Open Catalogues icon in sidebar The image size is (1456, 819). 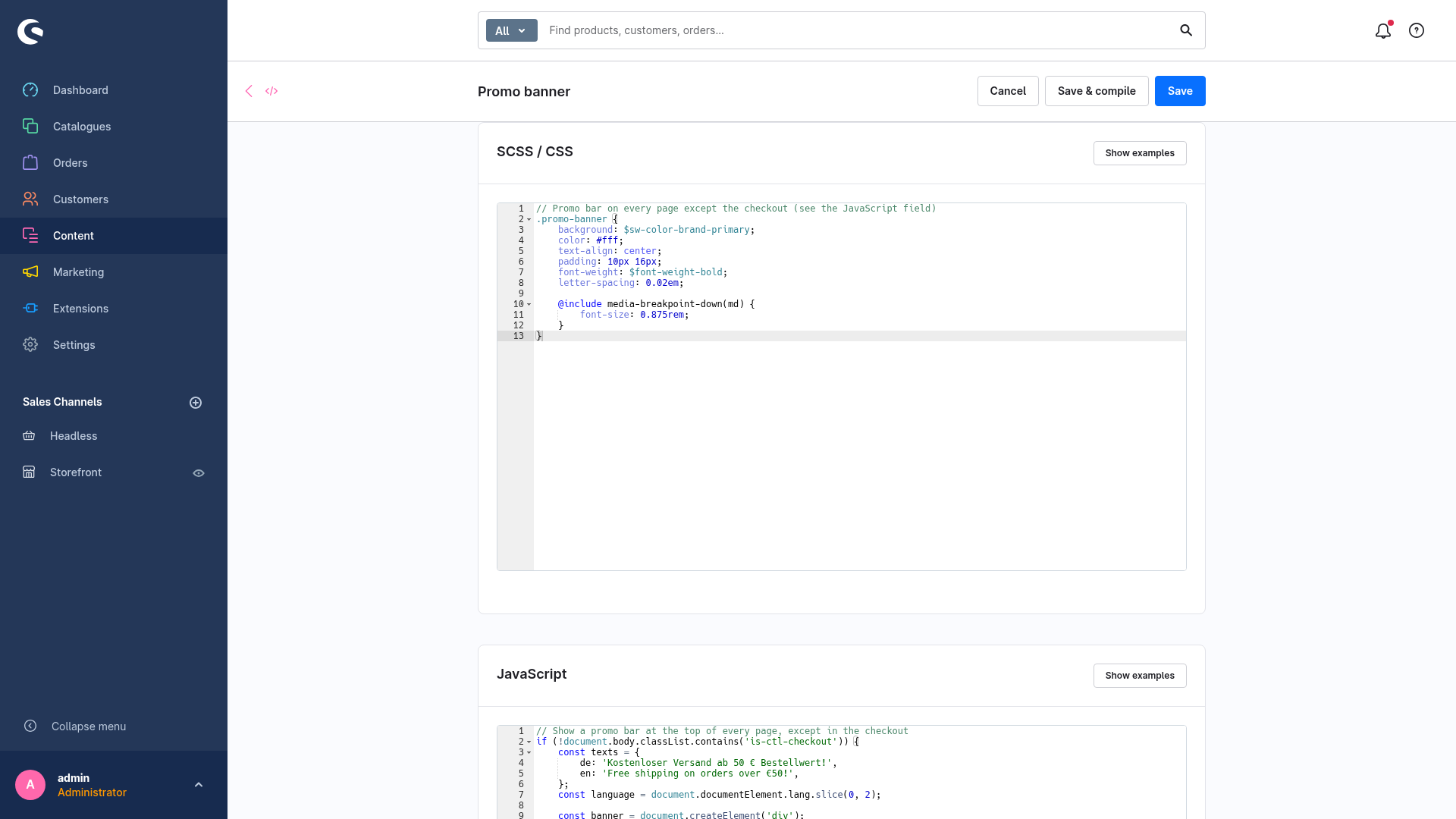tap(30, 127)
